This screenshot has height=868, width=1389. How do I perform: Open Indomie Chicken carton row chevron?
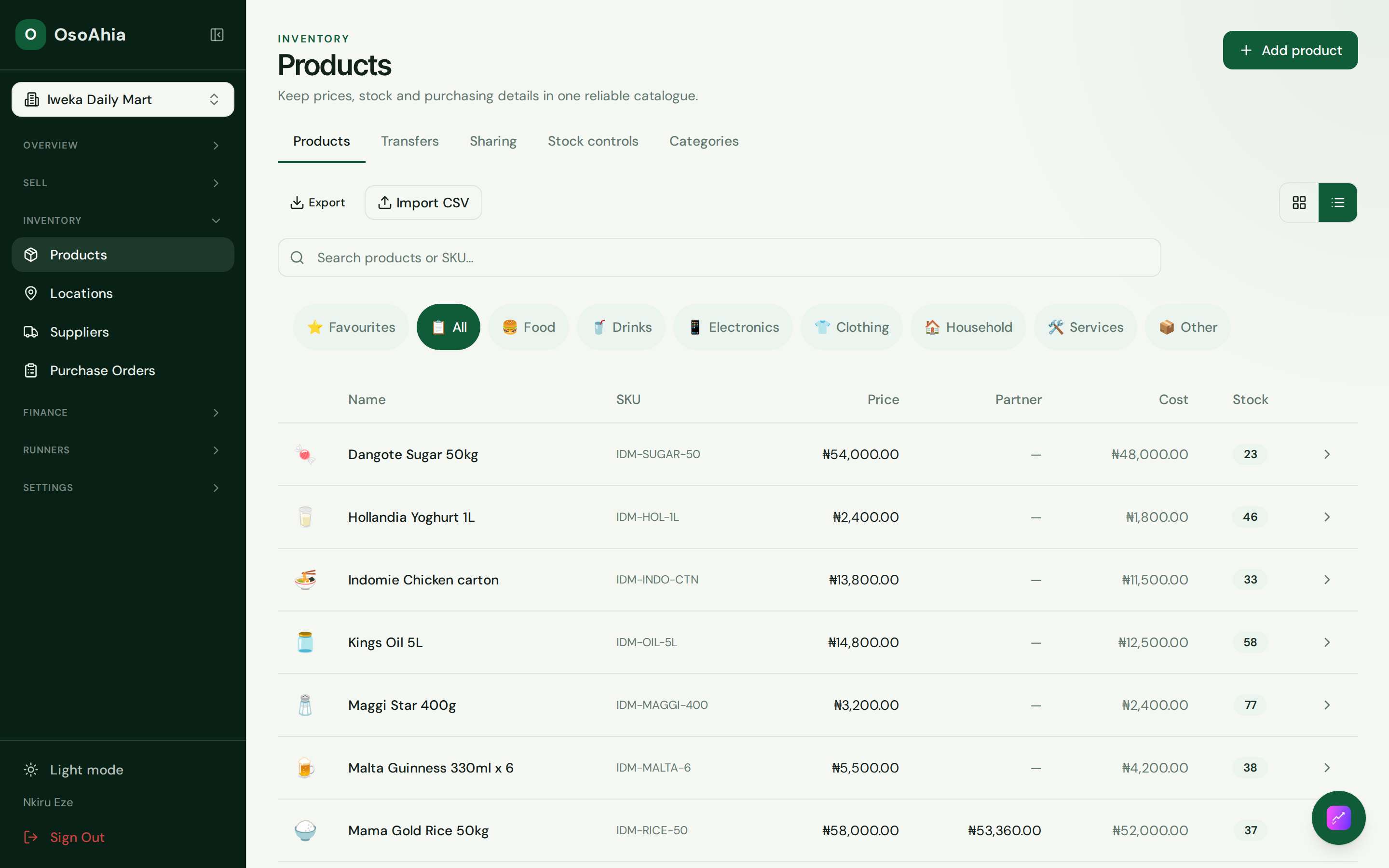tap(1327, 579)
